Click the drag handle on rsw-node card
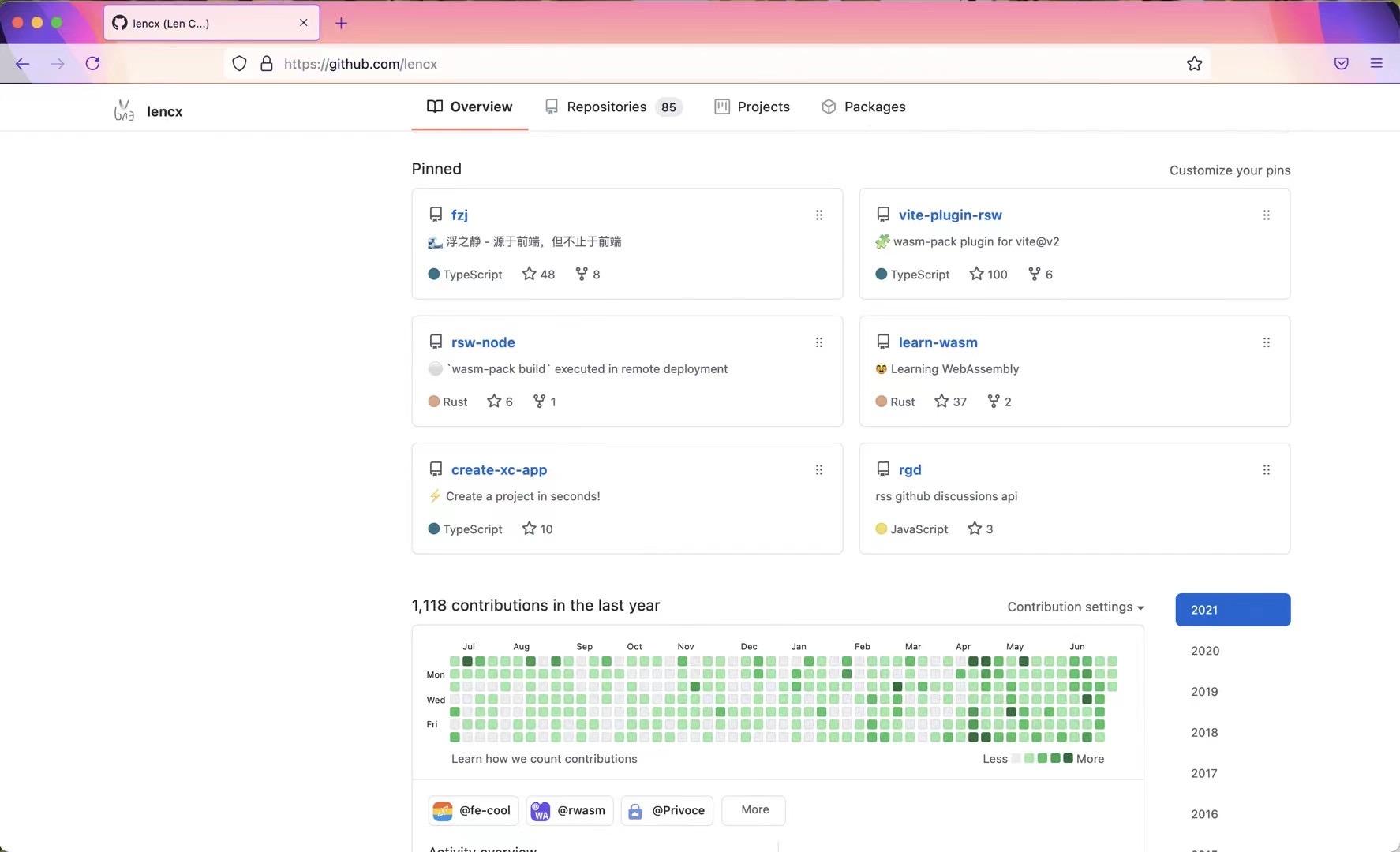 click(818, 342)
